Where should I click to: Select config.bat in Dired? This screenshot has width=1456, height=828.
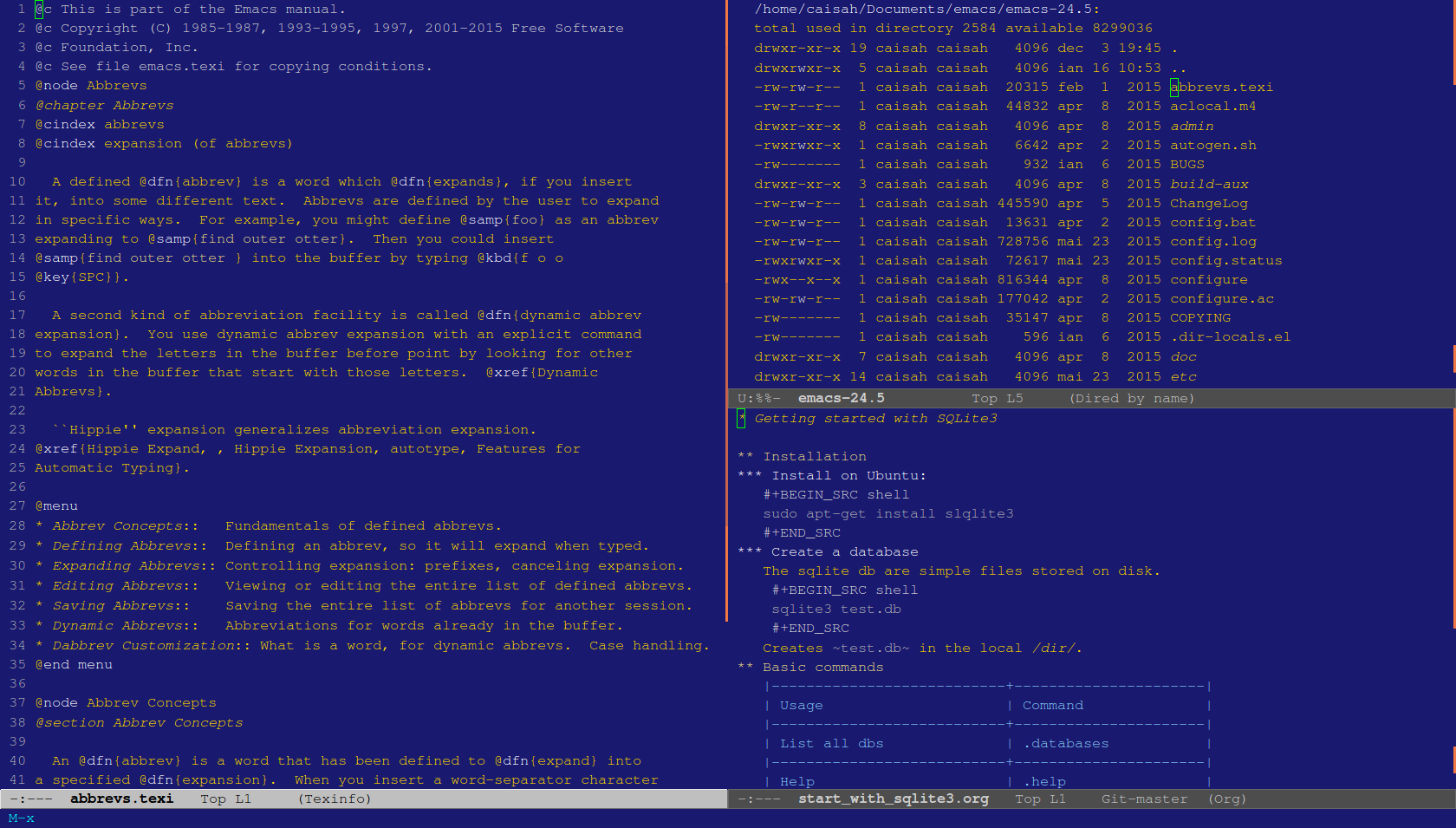click(x=1212, y=222)
